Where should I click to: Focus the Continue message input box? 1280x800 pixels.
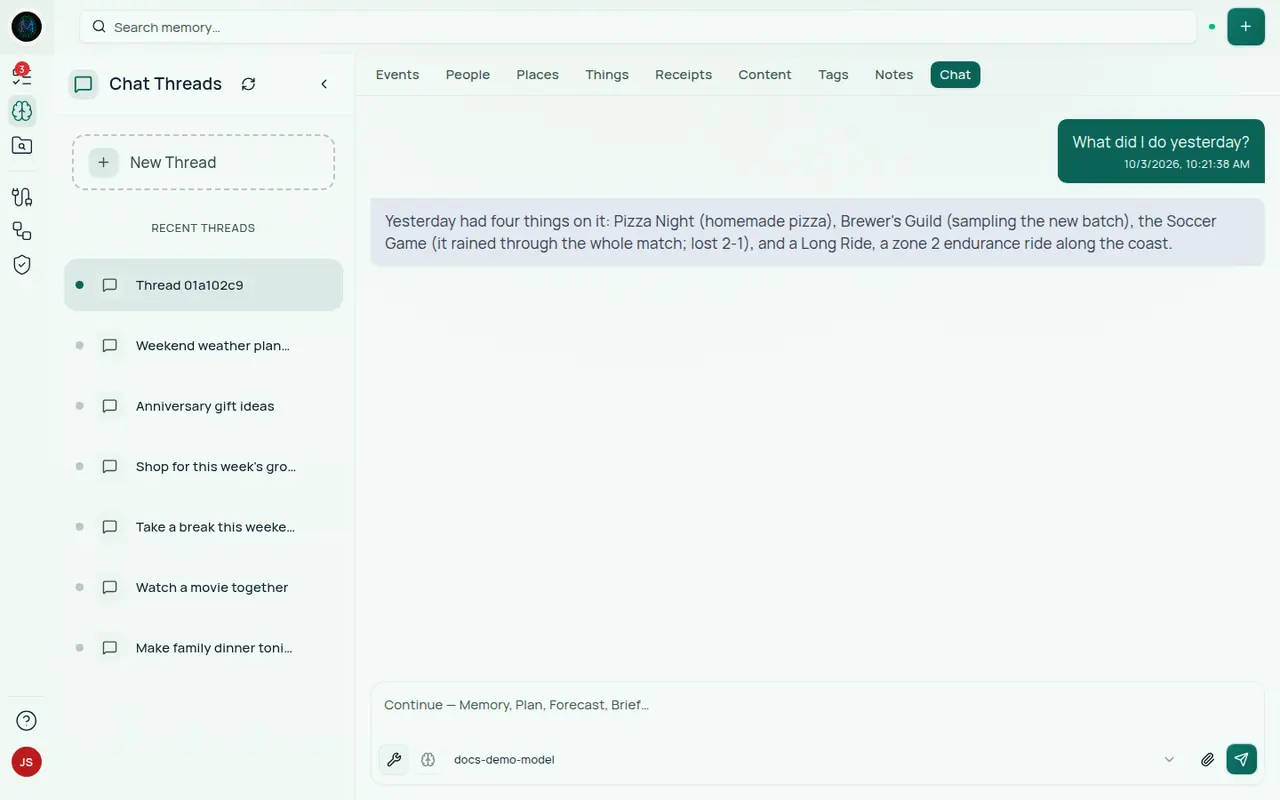pyautogui.click(x=817, y=705)
